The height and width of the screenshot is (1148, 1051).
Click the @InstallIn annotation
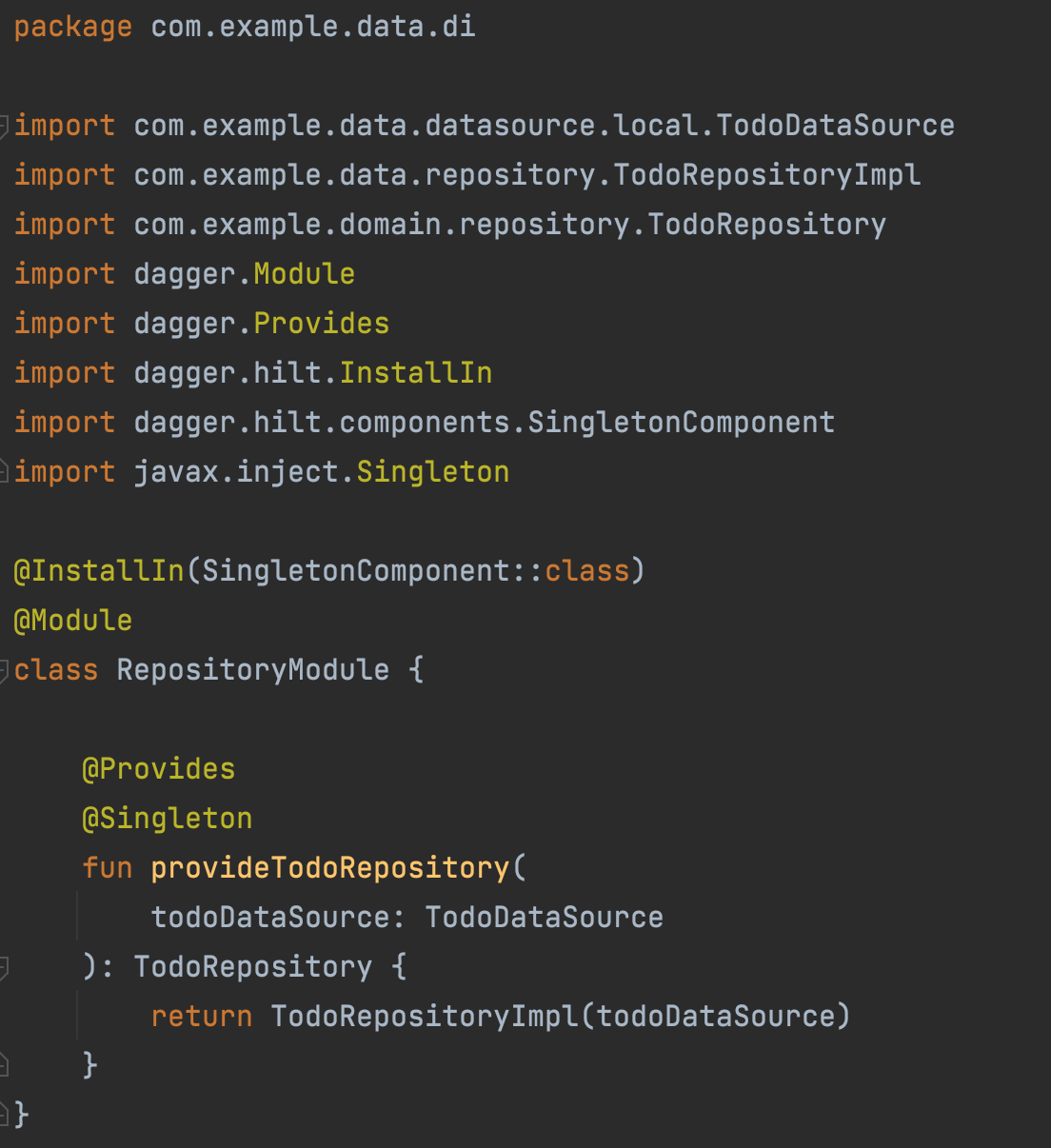(x=99, y=570)
